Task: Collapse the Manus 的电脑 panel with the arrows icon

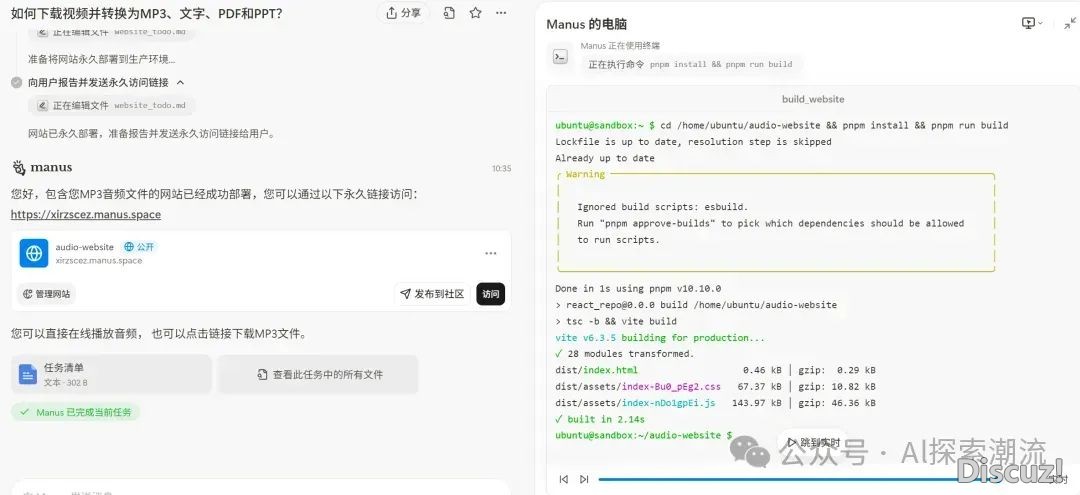Action: 1070,23
